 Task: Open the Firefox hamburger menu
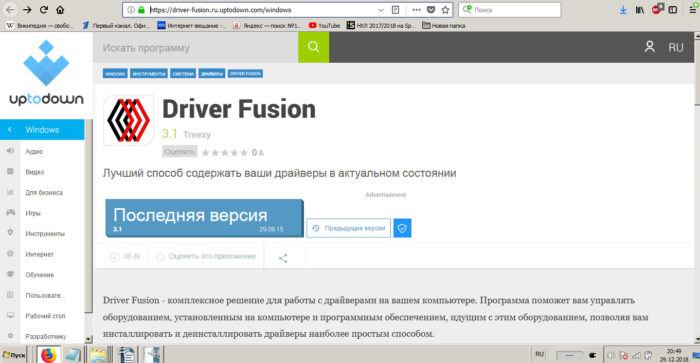[x=693, y=10]
